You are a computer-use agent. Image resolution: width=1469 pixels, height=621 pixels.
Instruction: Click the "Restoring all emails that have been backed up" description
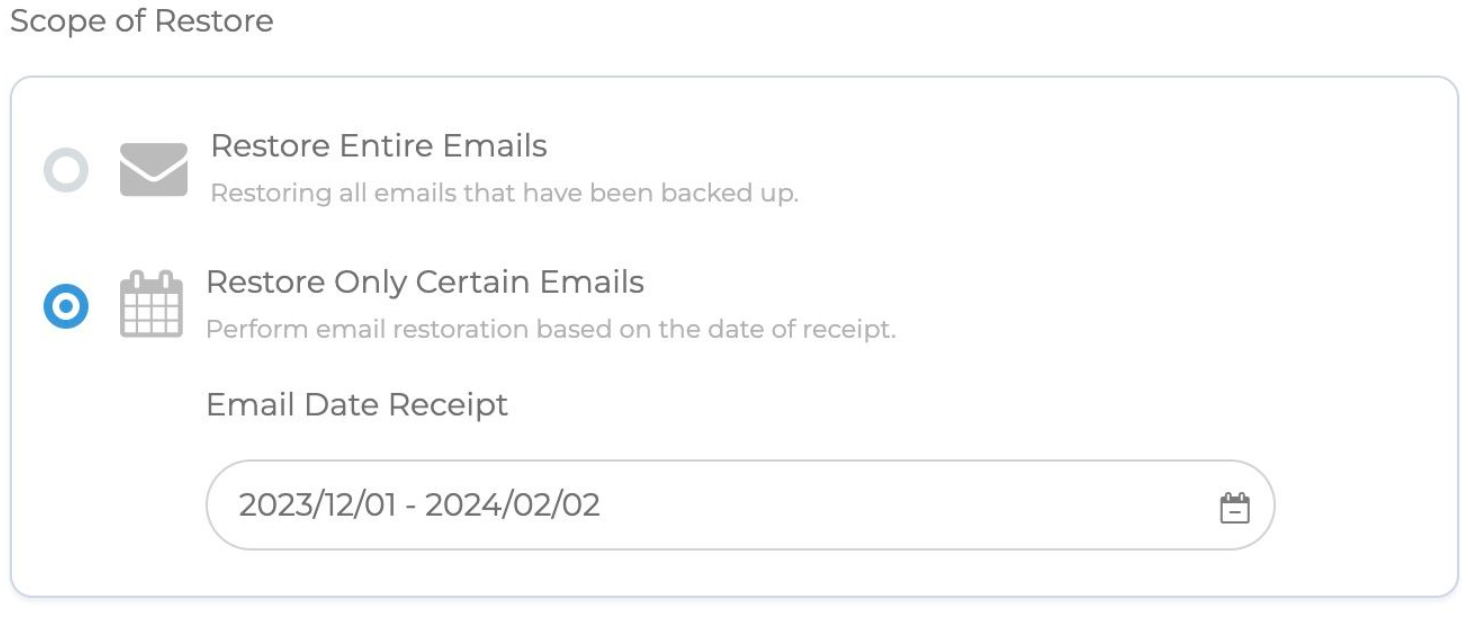[x=504, y=193]
